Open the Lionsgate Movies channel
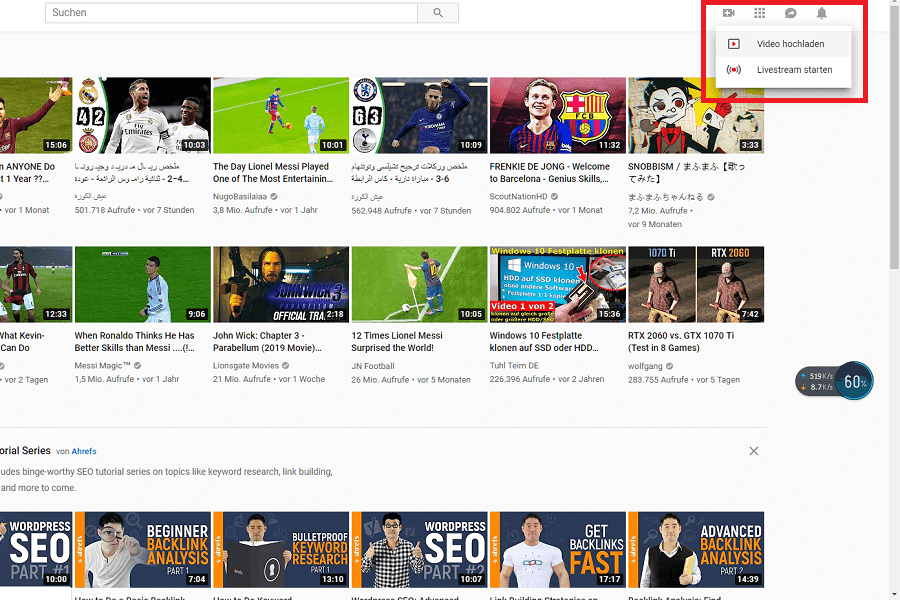This screenshot has width=900, height=600. click(x=246, y=366)
